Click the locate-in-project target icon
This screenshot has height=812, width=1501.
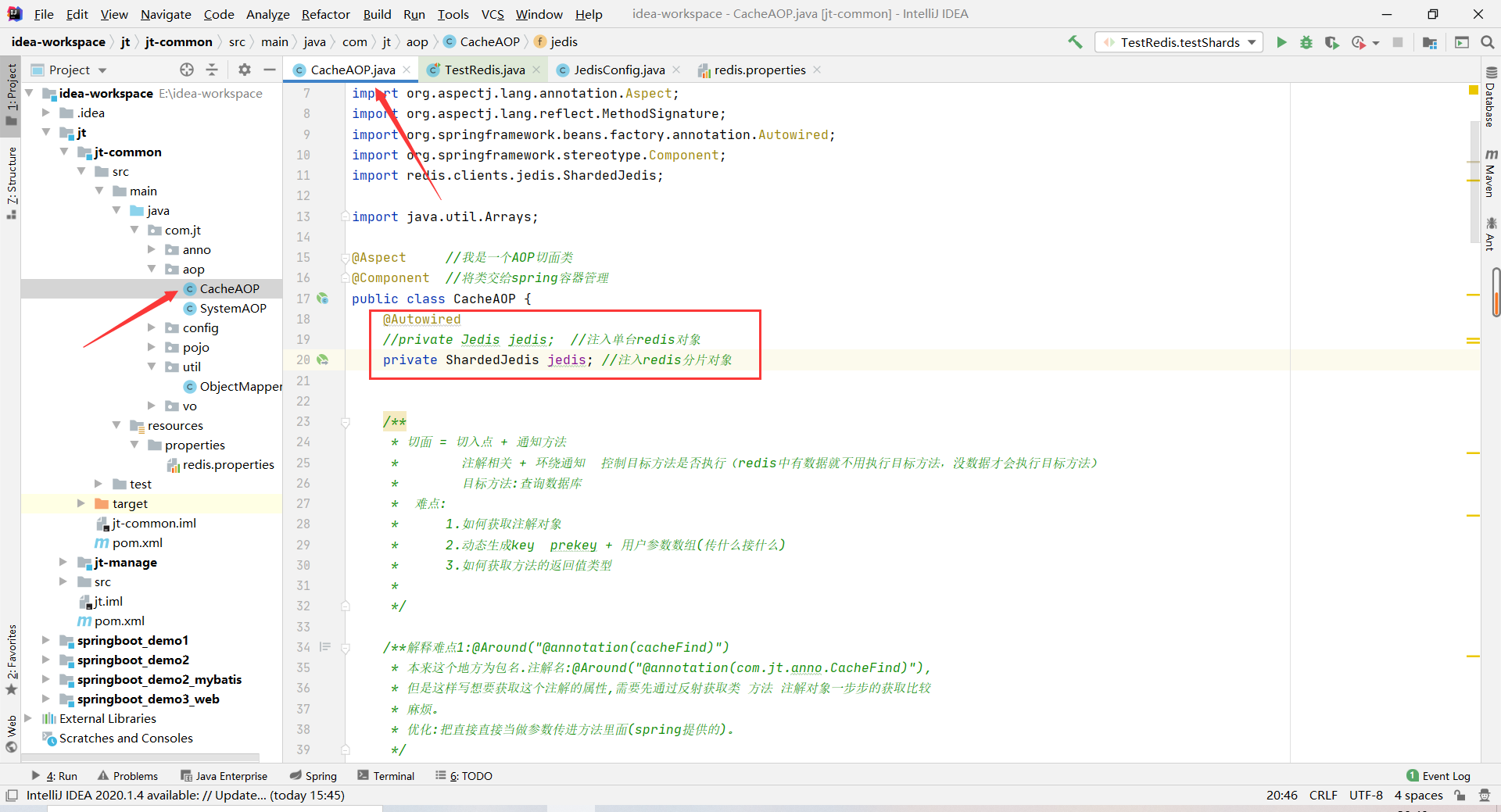[x=187, y=70]
